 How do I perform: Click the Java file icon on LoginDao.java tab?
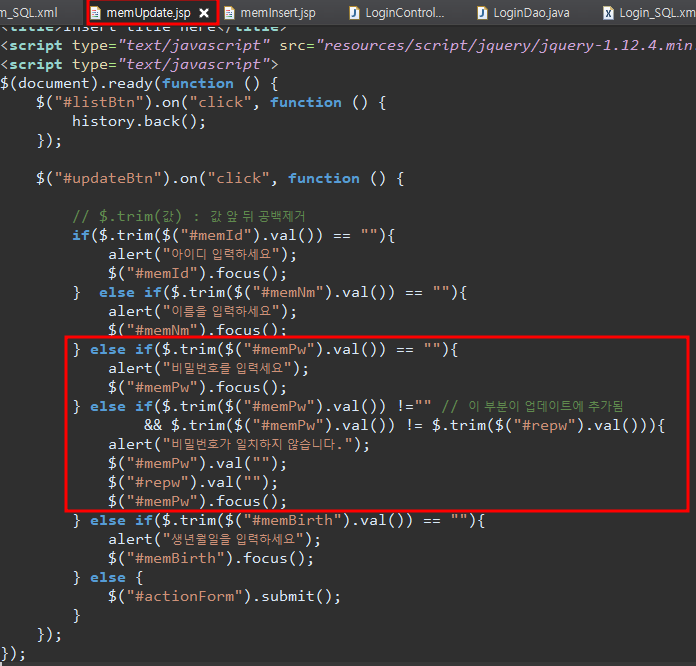pyautogui.click(x=482, y=13)
